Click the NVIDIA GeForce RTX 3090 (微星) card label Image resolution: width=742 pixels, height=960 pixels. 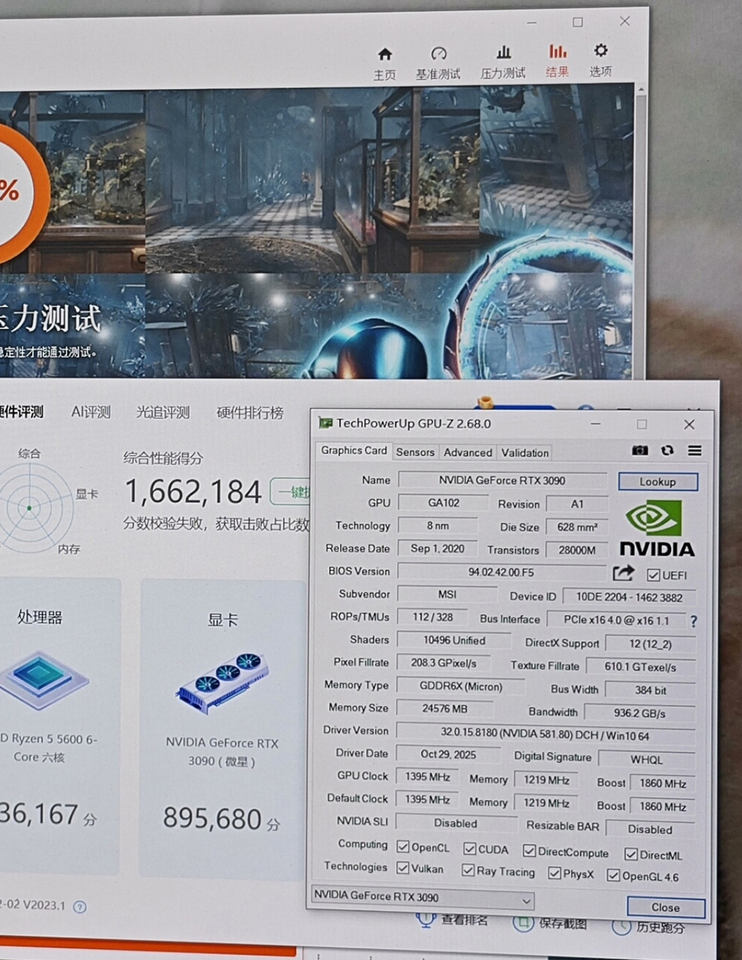[222, 752]
